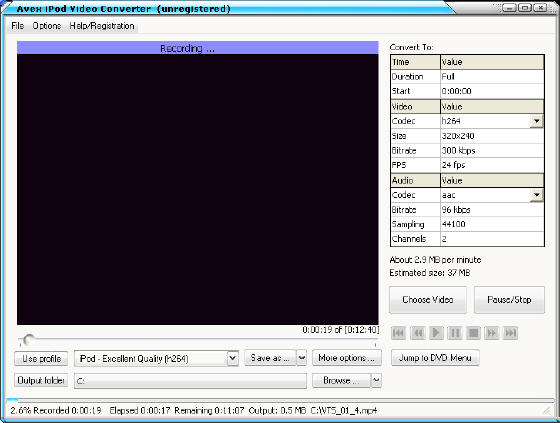Click the Sampling value 44100 cell
Image resolution: width=560 pixels, height=423 pixels.
(x=492, y=224)
